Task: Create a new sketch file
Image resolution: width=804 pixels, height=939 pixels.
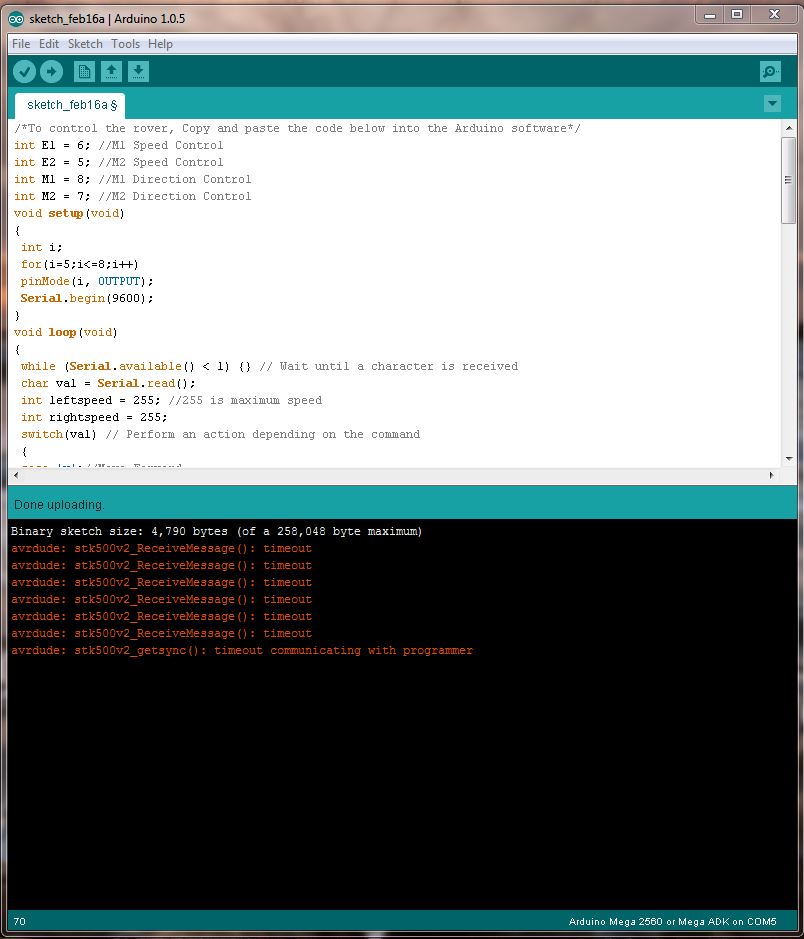Action: click(84, 72)
